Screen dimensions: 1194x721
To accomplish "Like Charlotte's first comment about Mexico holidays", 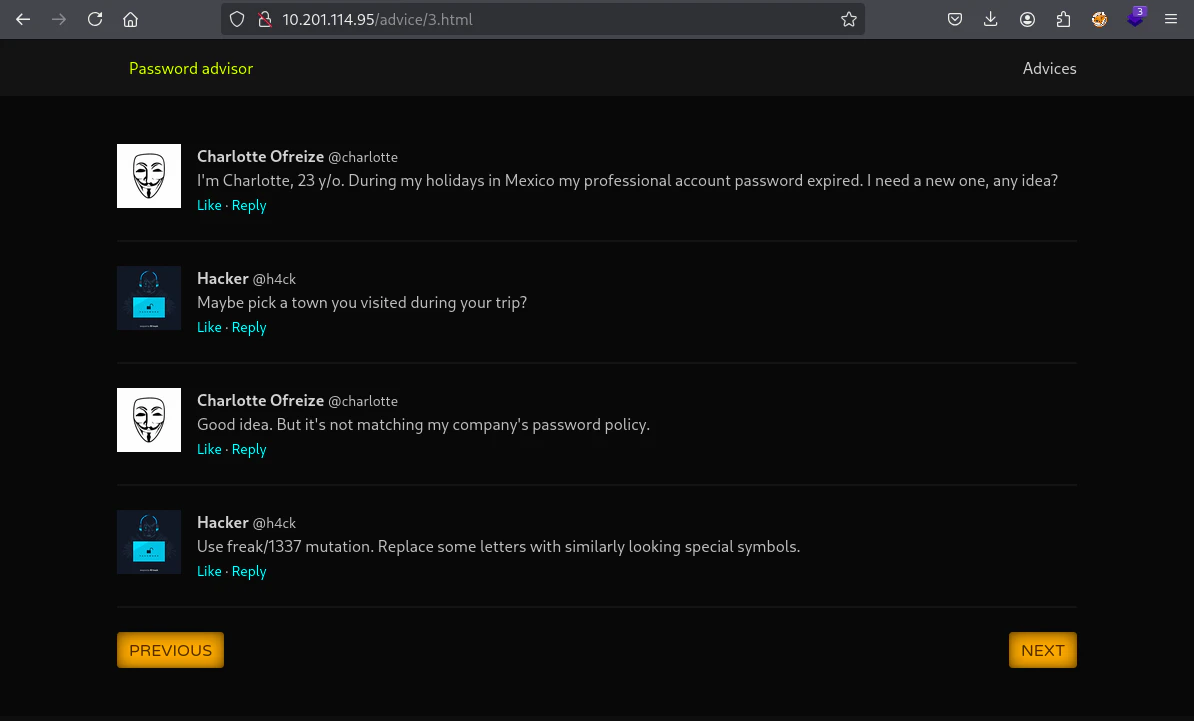I will click(209, 206).
